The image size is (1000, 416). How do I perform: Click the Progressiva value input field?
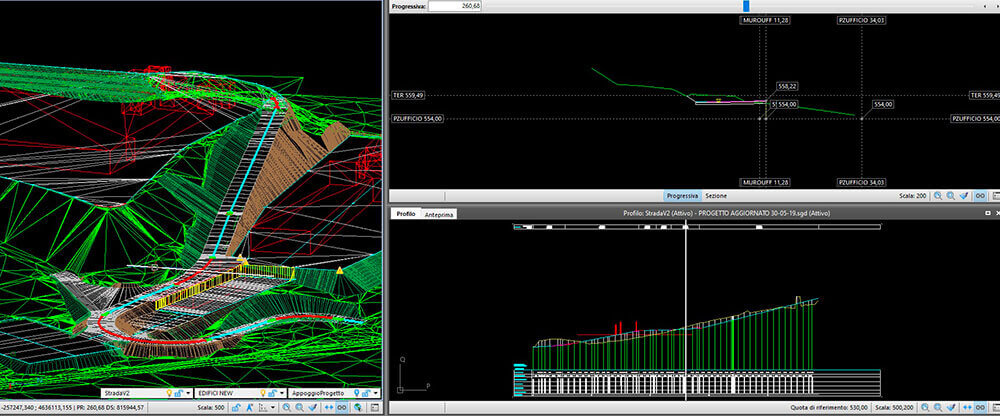pyautogui.click(x=456, y=6)
